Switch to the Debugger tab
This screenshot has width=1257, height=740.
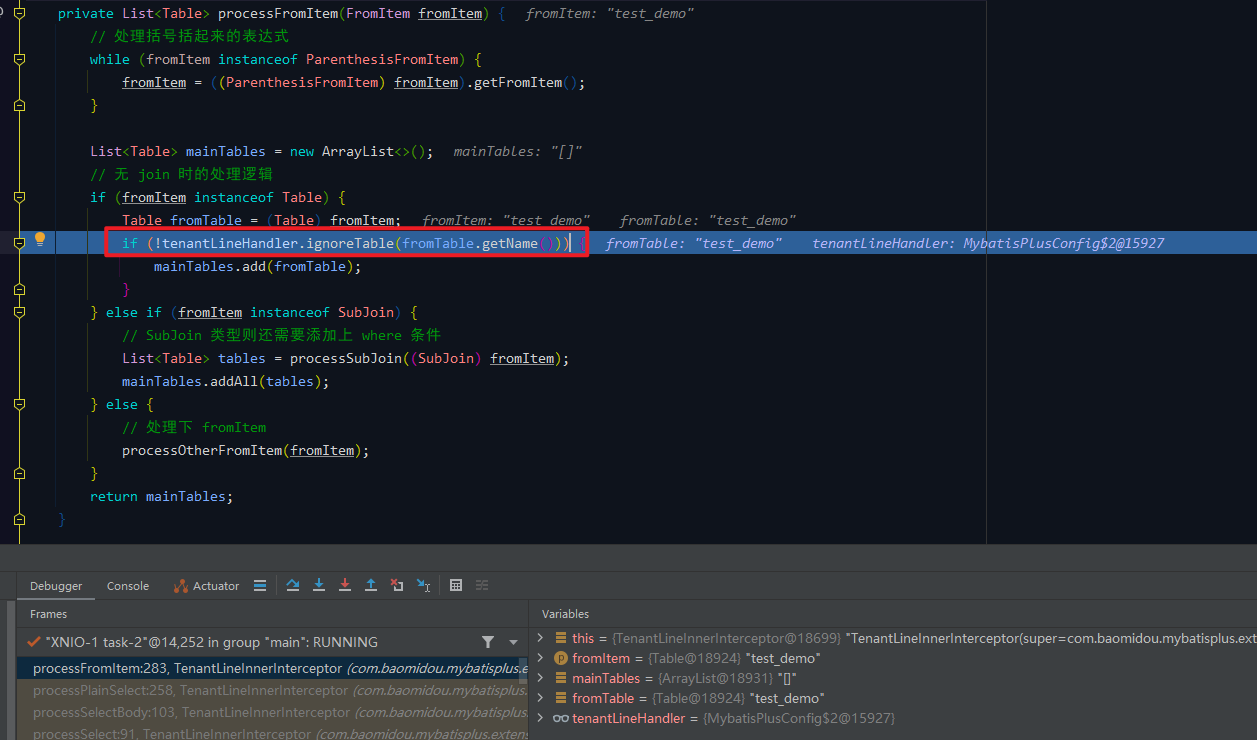coord(56,586)
